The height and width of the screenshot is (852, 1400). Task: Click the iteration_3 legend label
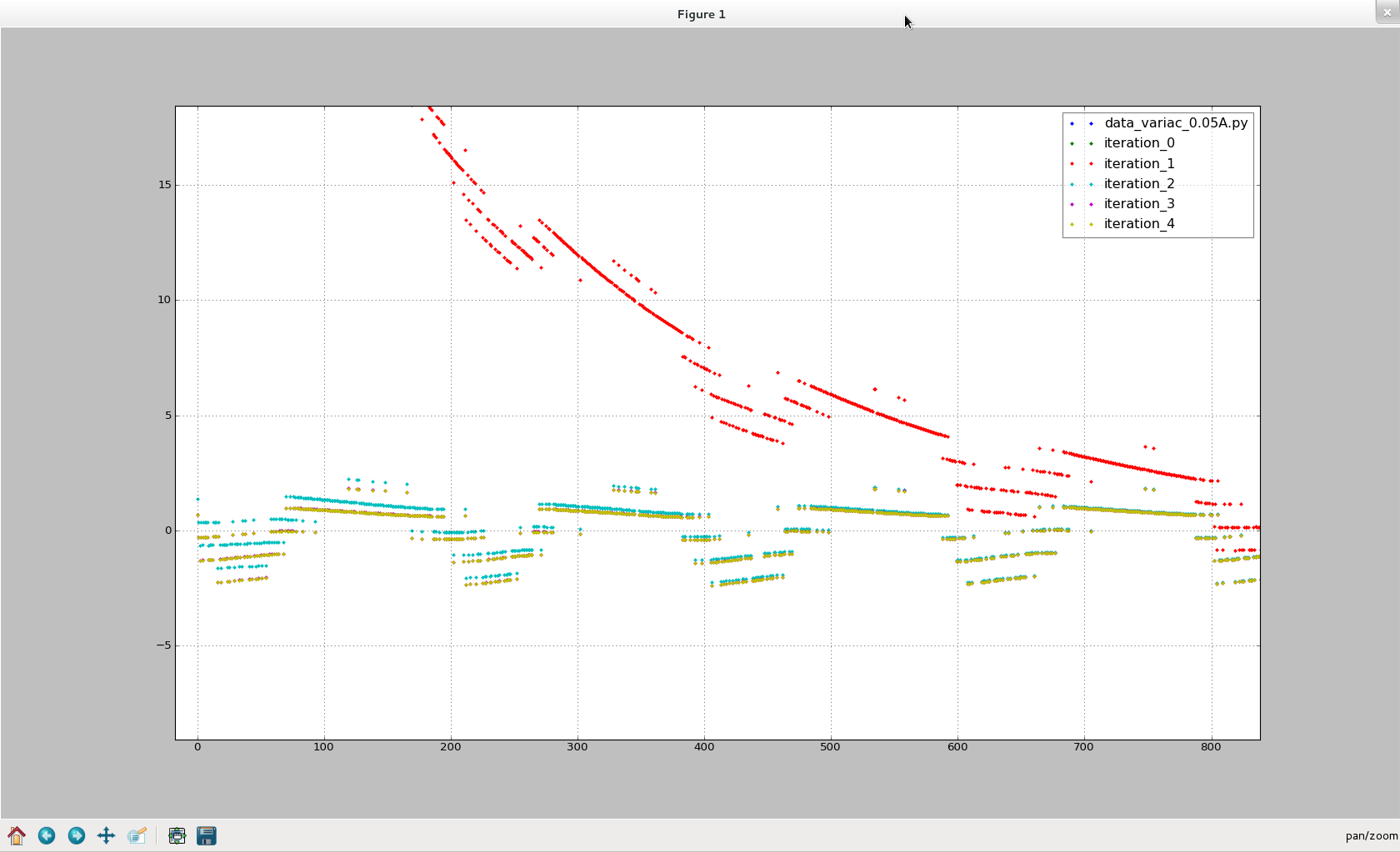[x=1139, y=204]
